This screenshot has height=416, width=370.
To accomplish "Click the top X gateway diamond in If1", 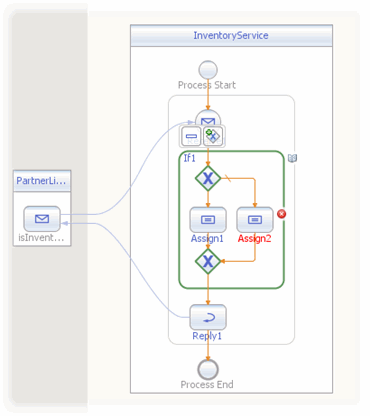I will [x=208, y=178].
